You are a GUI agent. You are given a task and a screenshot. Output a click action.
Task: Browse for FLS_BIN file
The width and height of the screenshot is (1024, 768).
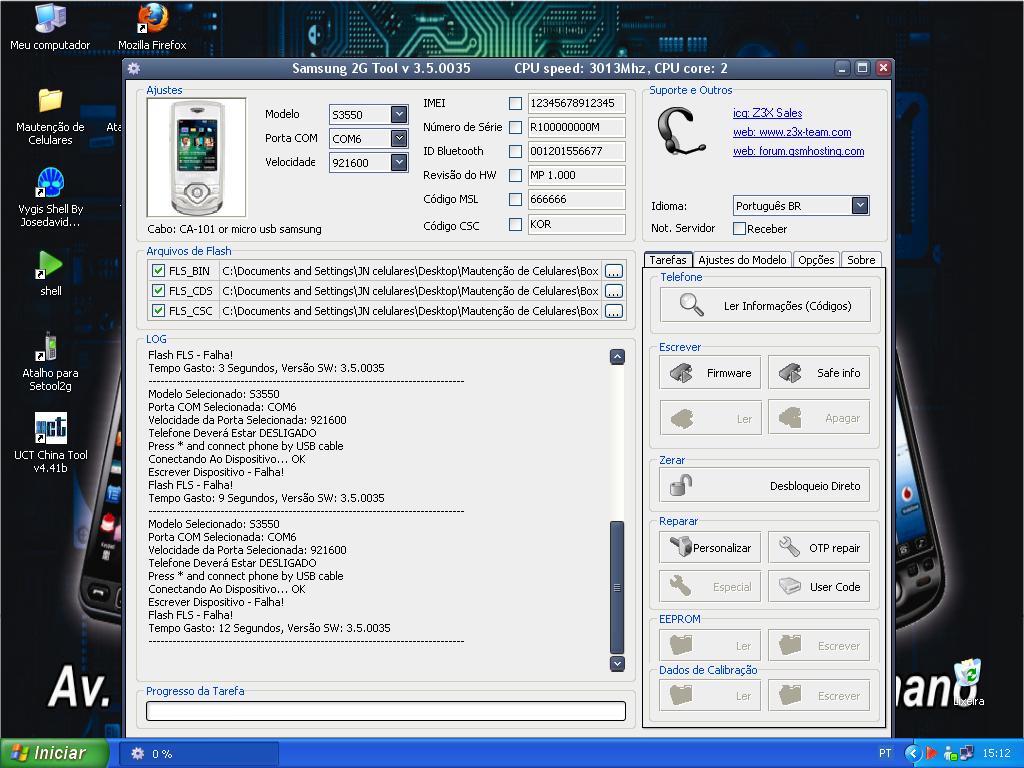point(613,271)
